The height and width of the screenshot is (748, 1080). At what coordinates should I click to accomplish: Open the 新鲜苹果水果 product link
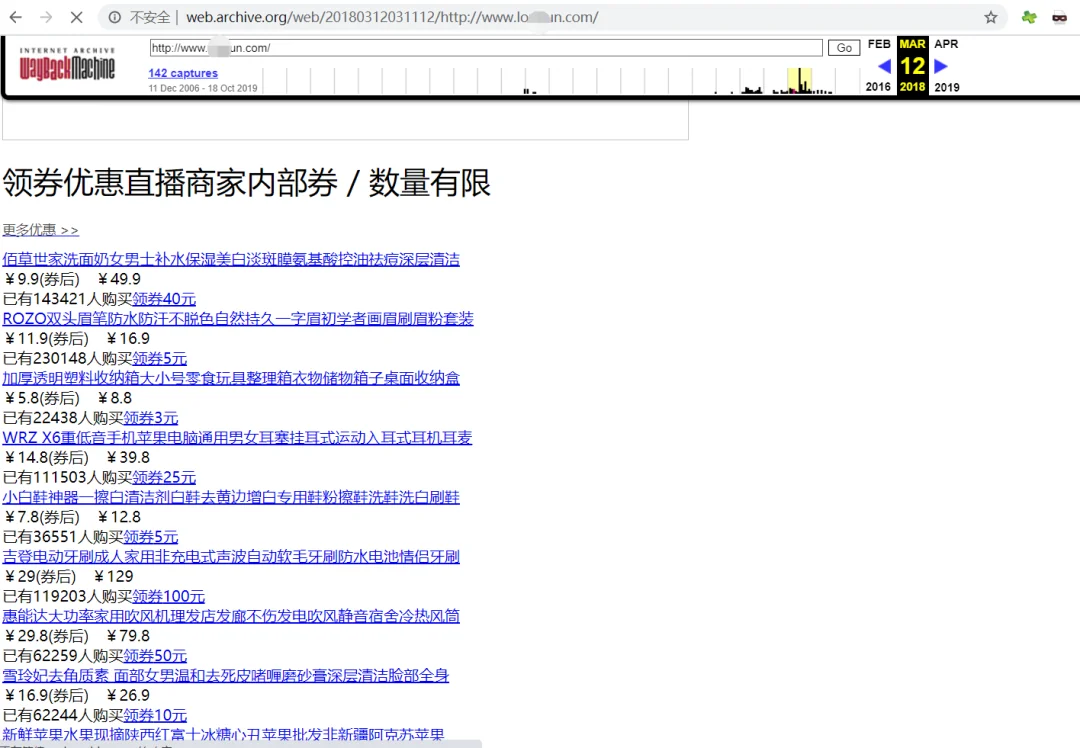coord(223,735)
